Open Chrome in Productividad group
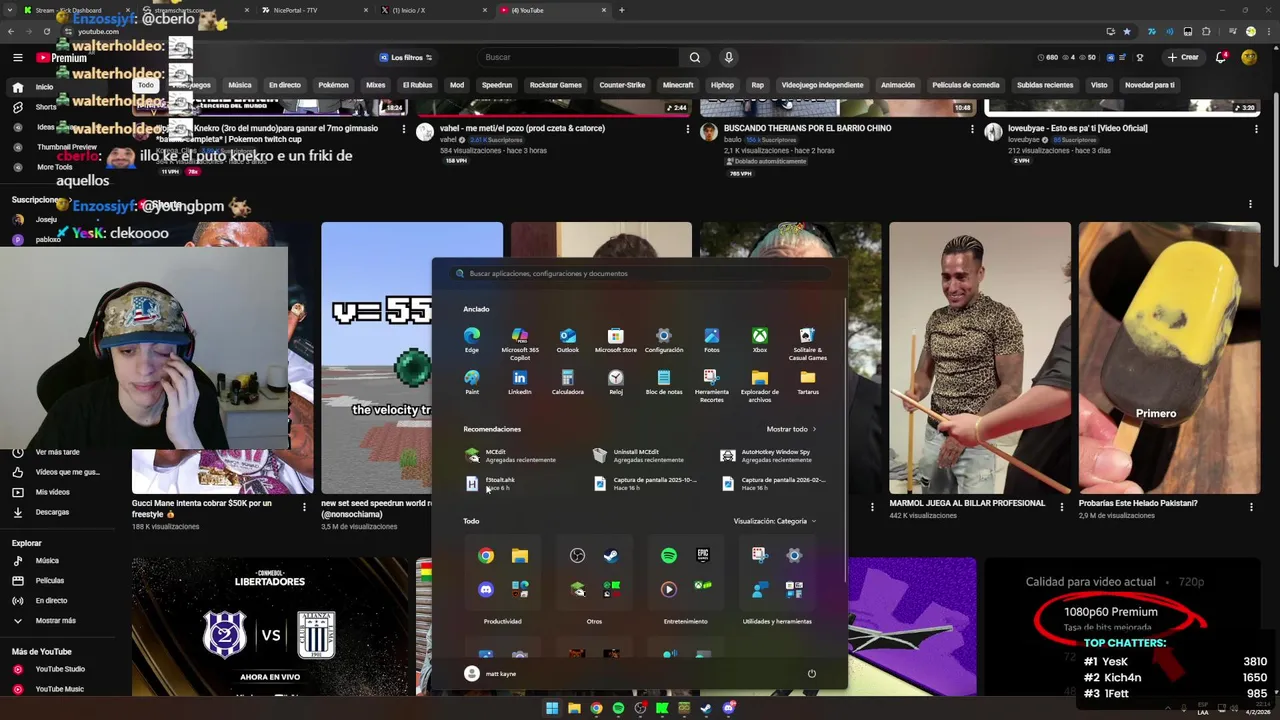Image resolution: width=1280 pixels, height=720 pixels. pyautogui.click(x=486, y=556)
